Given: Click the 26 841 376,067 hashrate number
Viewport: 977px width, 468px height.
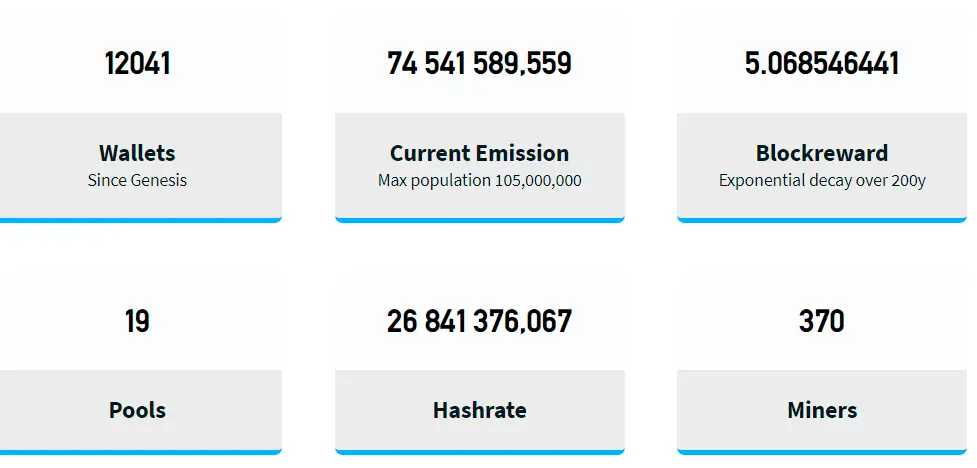Looking at the screenshot, I should click(479, 322).
